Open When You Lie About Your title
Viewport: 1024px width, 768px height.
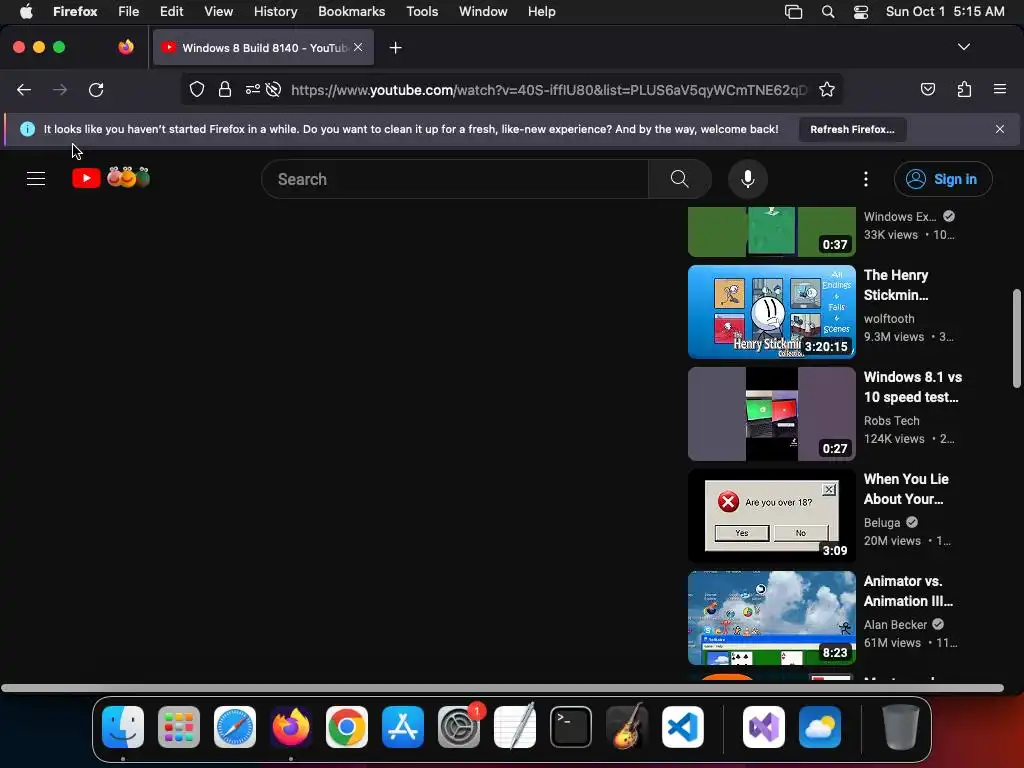pyautogui.click(x=906, y=488)
